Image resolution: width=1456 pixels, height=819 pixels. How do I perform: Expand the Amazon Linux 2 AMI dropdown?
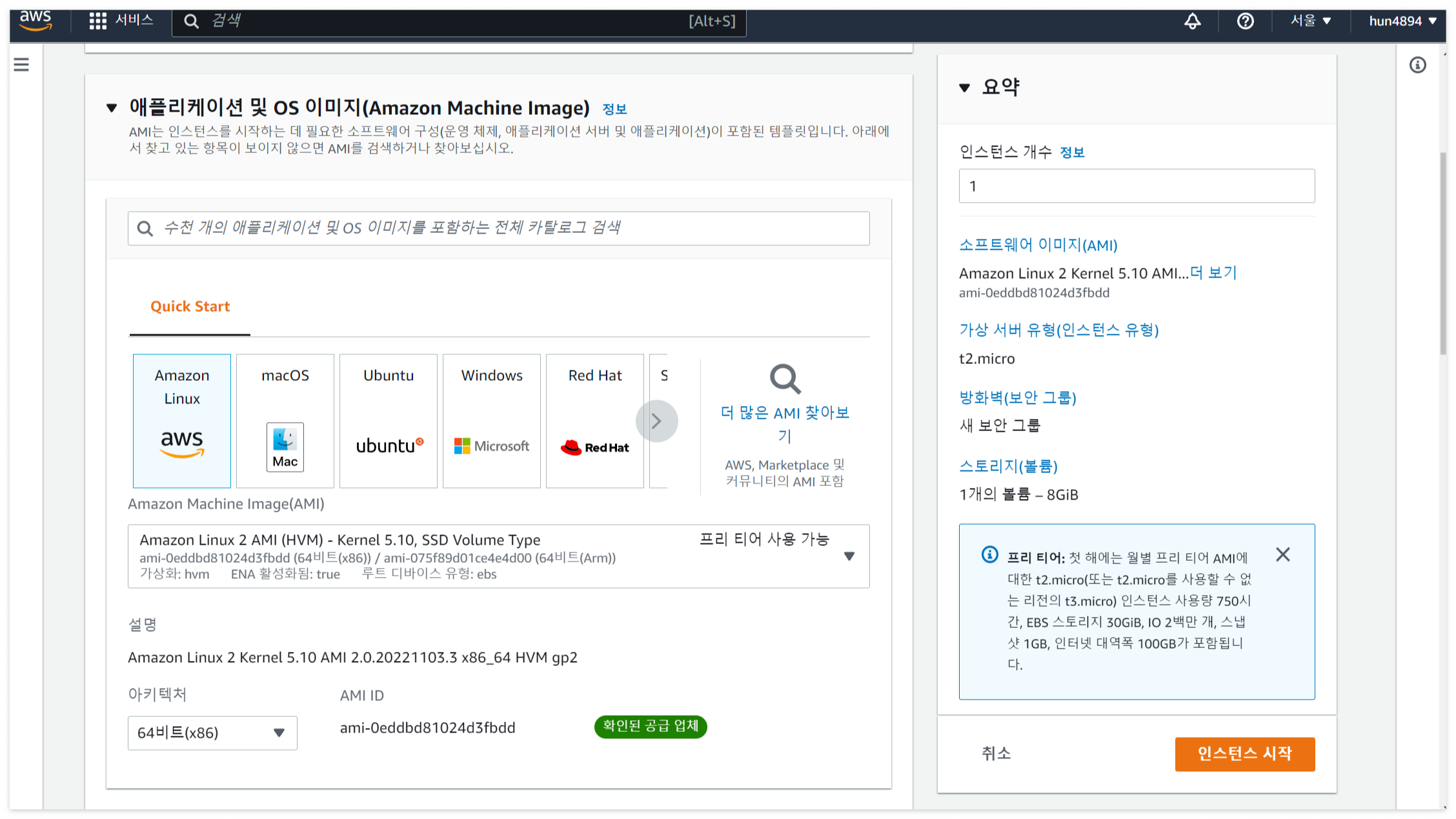pyautogui.click(x=849, y=556)
